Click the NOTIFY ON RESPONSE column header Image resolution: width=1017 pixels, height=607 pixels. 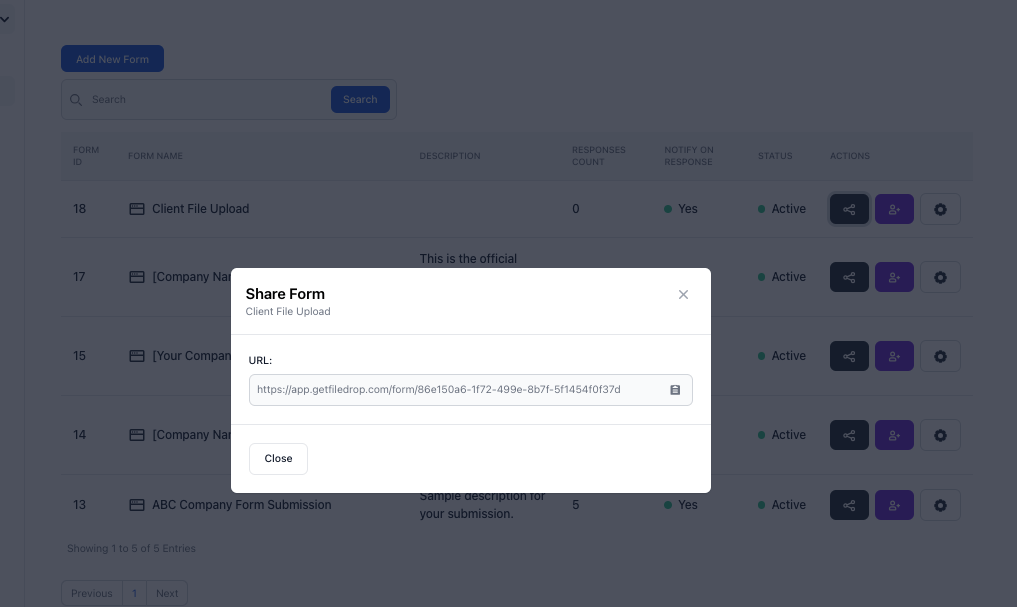(688, 156)
